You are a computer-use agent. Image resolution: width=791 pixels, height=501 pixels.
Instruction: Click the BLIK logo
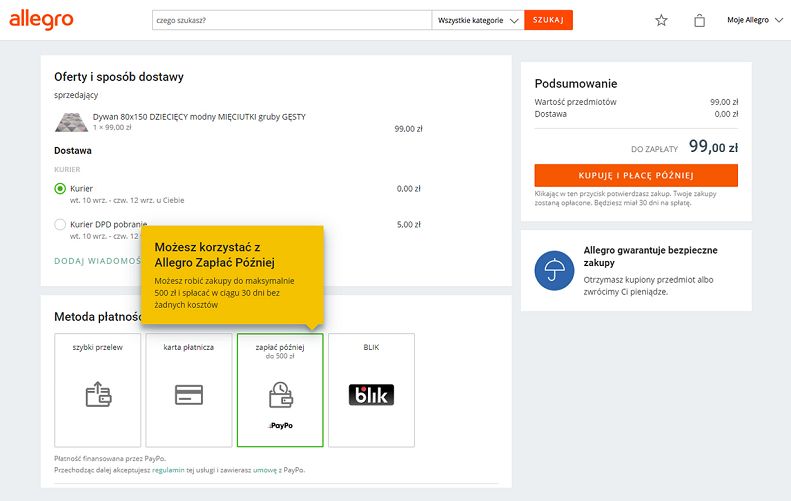(x=371, y=395)
